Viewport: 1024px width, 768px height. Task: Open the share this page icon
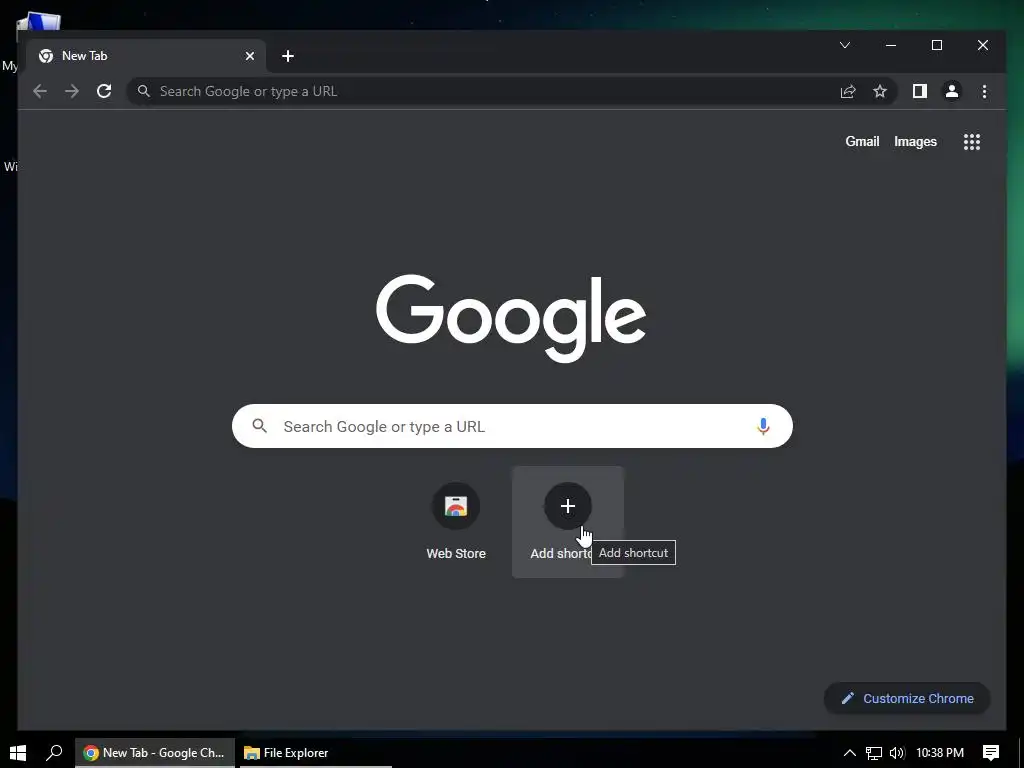coord(848,91)
